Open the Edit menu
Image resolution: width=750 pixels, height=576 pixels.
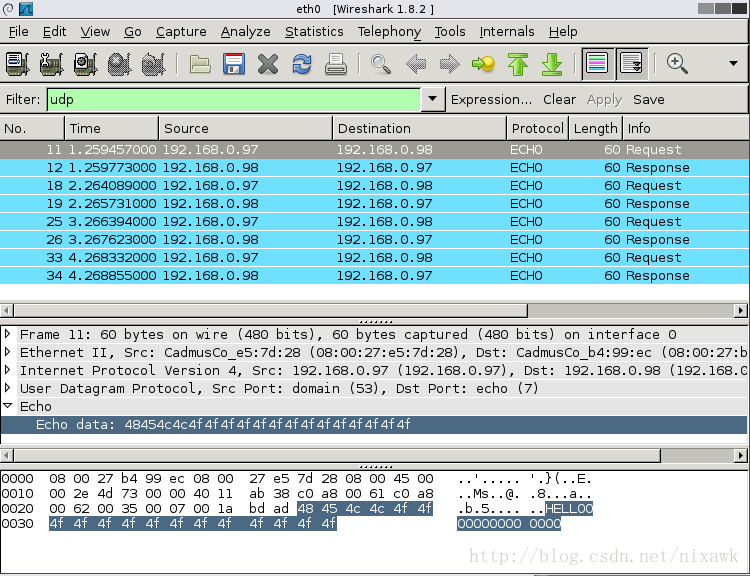(54, 32)
